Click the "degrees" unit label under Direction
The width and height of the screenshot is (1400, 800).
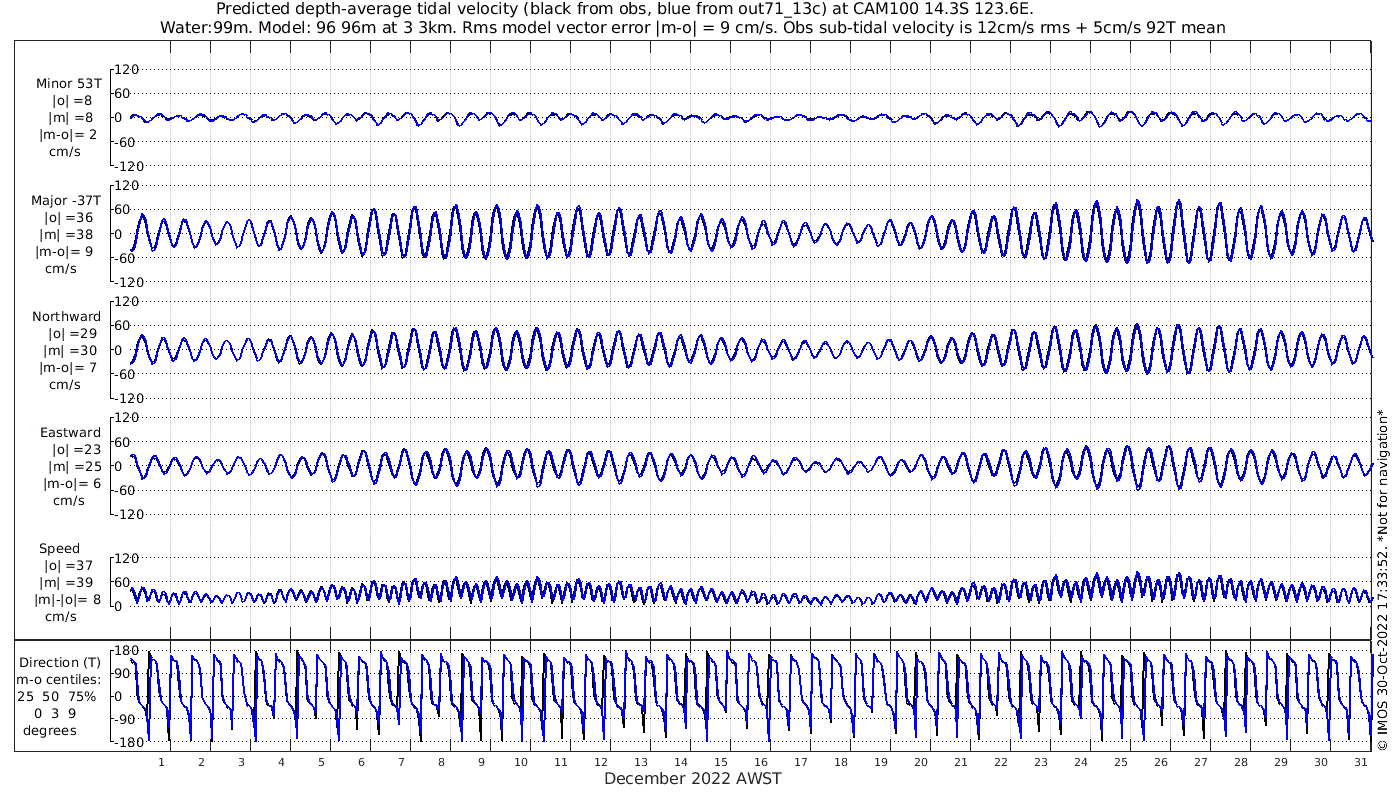50,730
